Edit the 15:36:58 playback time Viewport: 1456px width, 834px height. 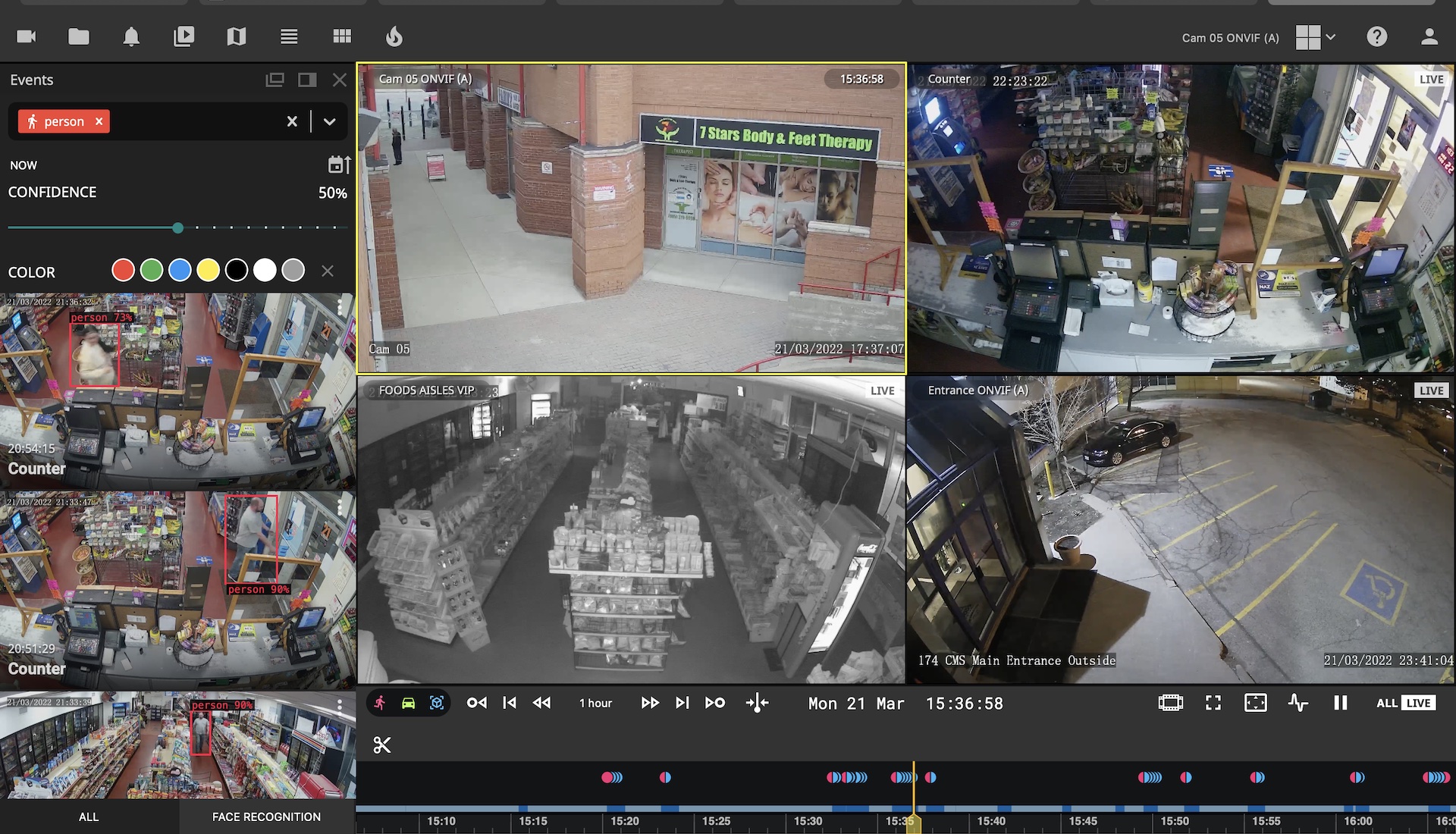[x=965, y=704]
